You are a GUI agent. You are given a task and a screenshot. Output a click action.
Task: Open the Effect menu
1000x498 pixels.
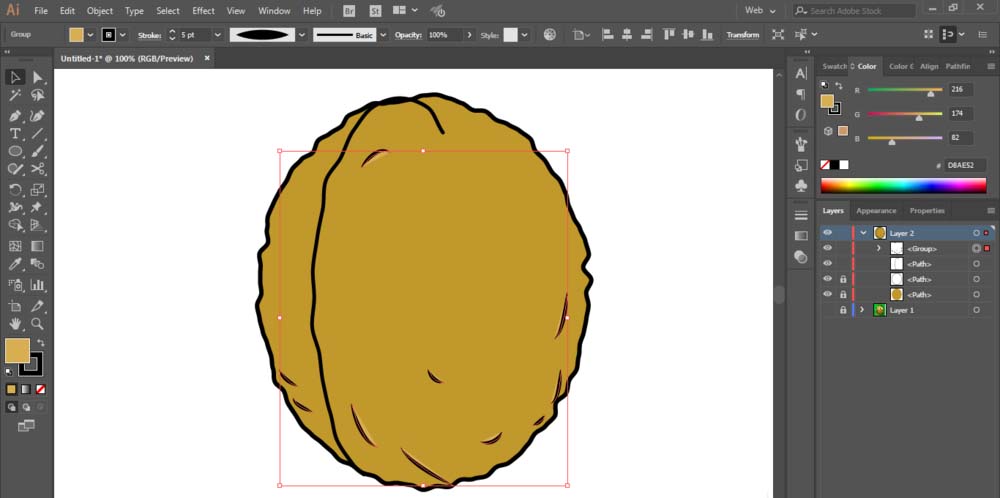tap(203, 11)
